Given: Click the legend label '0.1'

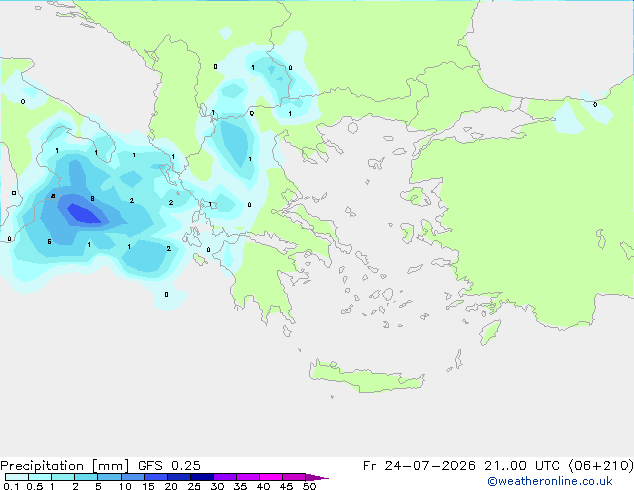Looking at the screenshot, I should click(11, 486).
